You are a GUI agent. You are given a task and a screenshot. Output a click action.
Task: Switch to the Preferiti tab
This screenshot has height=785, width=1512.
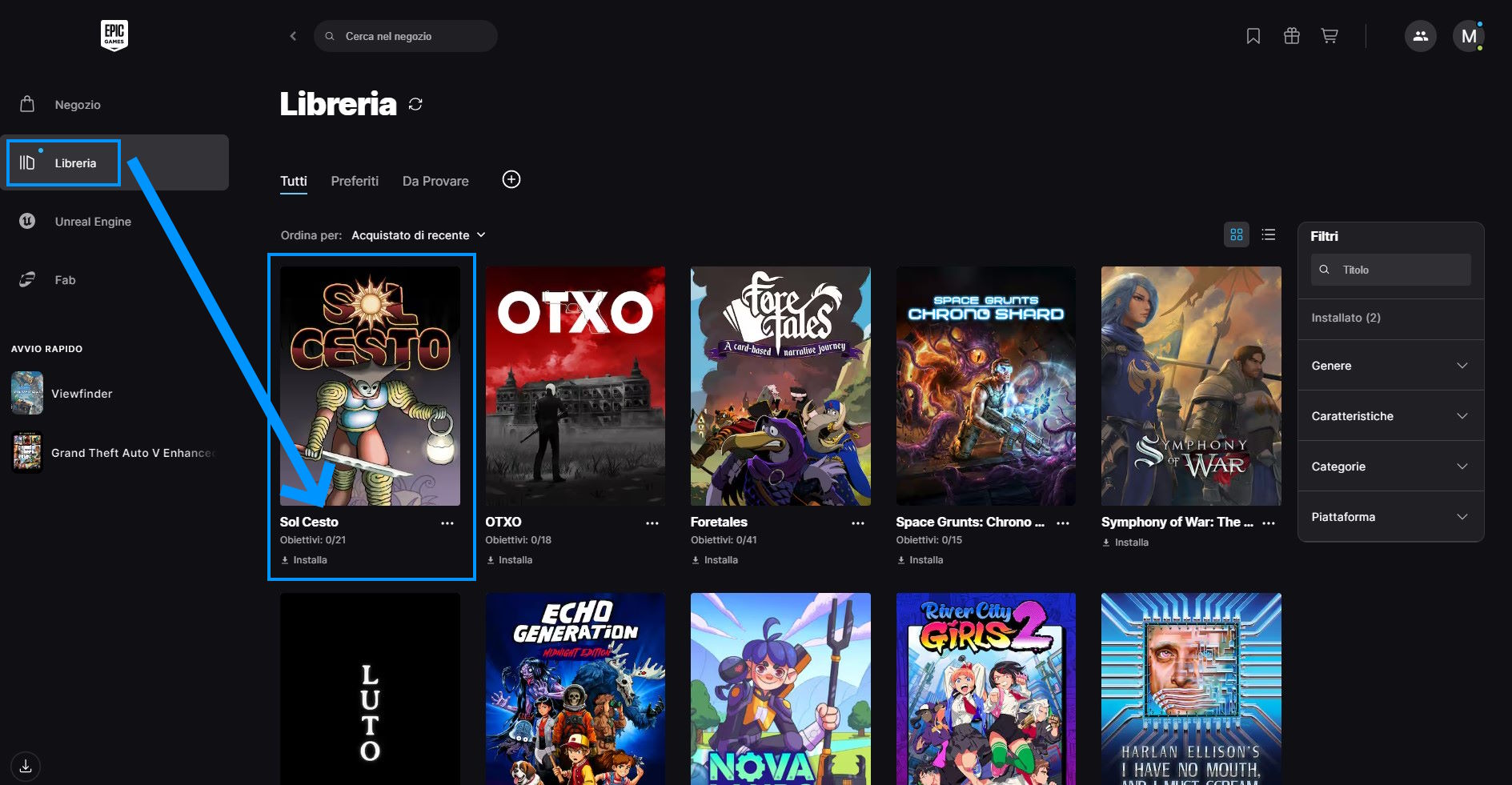click(355, 181)
